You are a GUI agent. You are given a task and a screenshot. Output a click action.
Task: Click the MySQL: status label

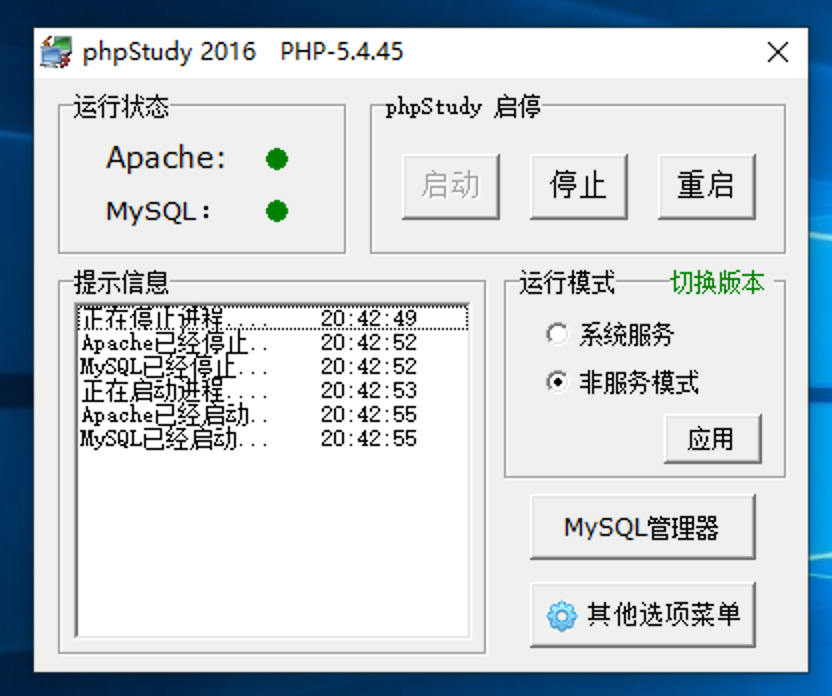pos(158,211)
